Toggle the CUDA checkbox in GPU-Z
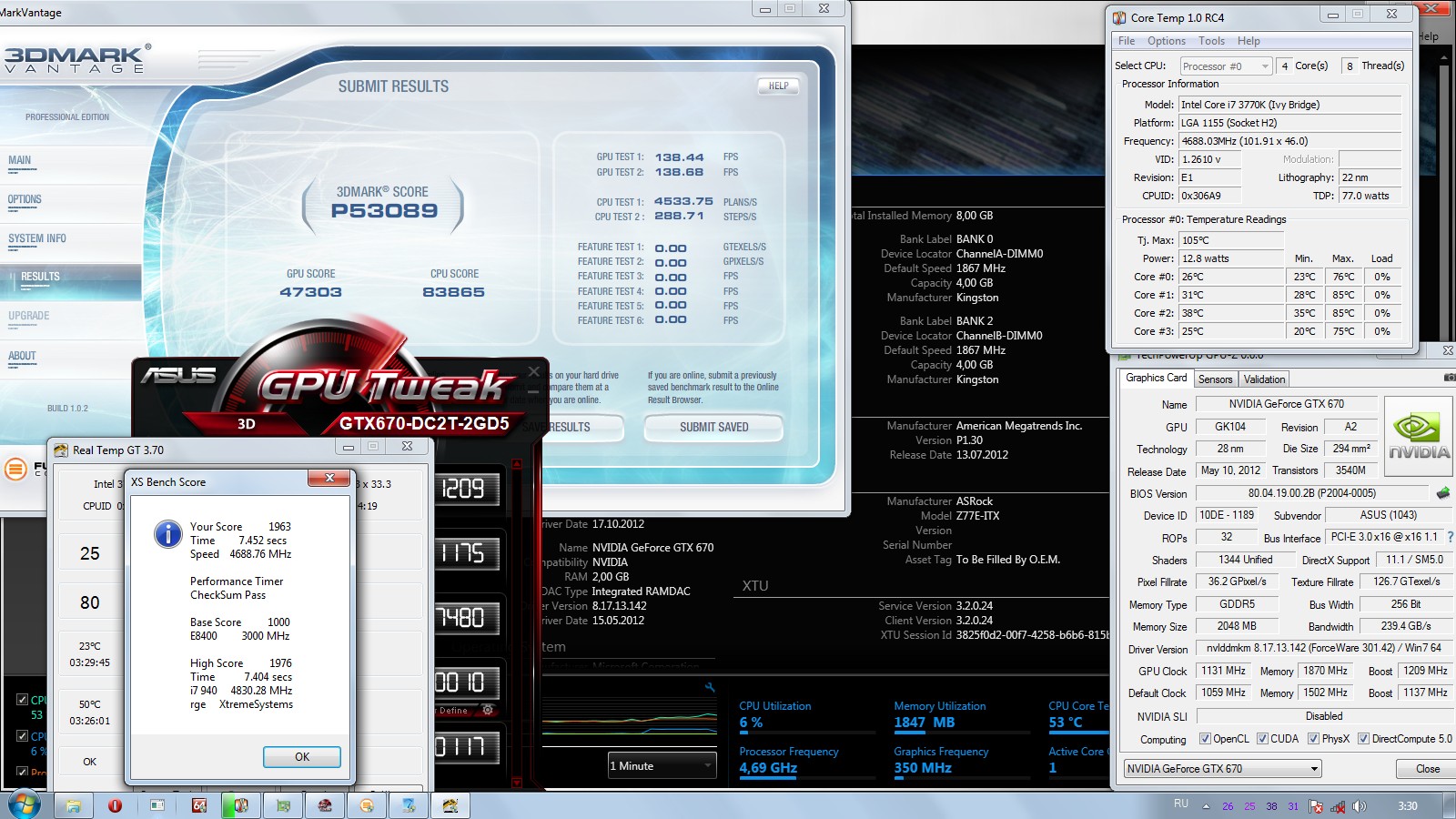Image resolution: width=1456 pixels, height=819 pixels. tap(1263, 739)
